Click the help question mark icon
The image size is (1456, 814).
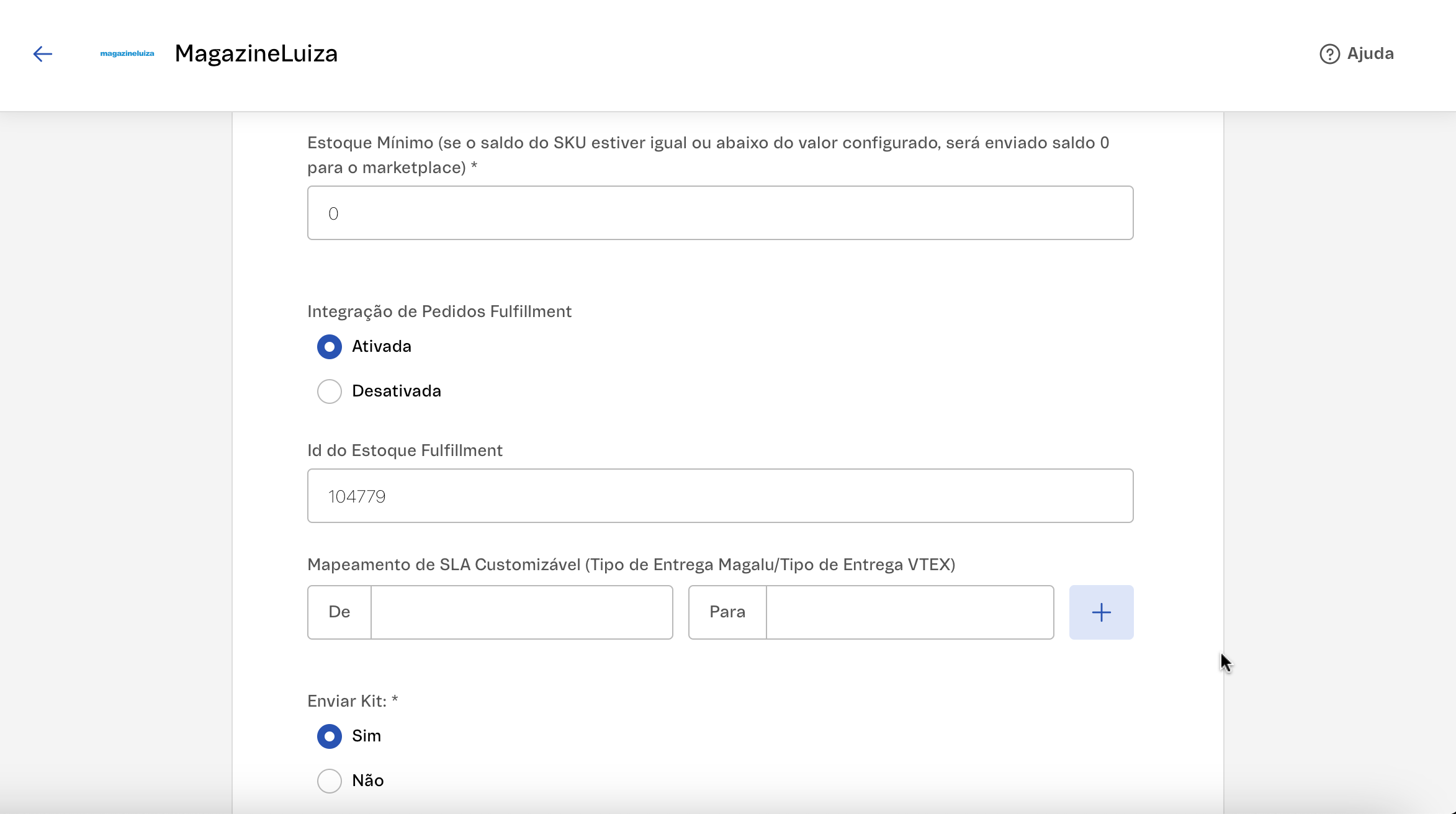(1329, 54)
